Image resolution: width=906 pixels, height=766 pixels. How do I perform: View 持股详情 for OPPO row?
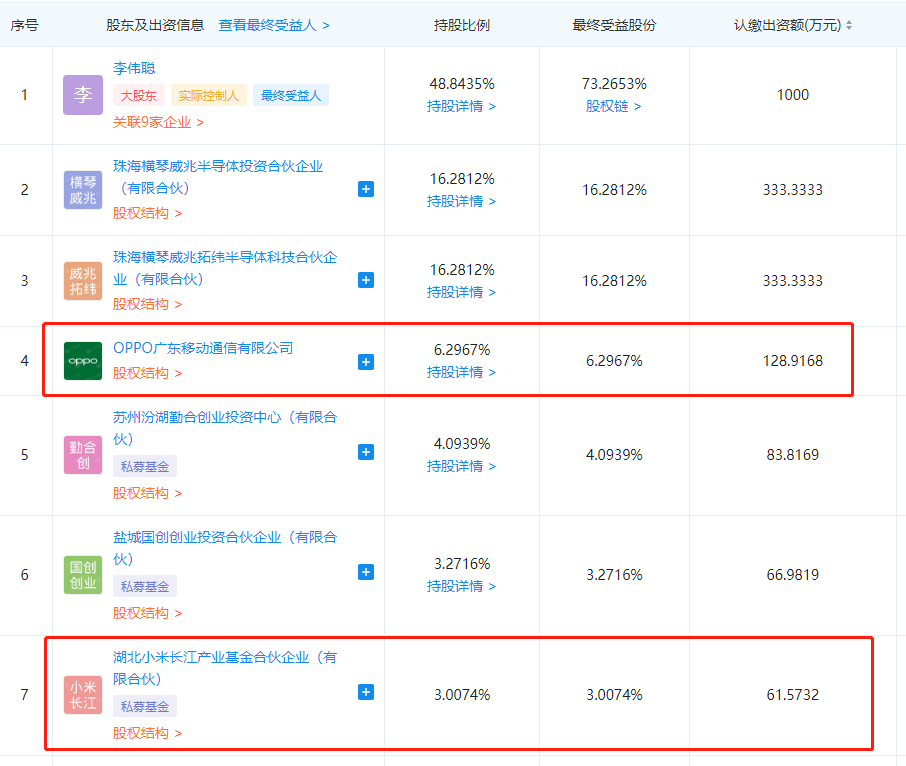pos(461,372)
